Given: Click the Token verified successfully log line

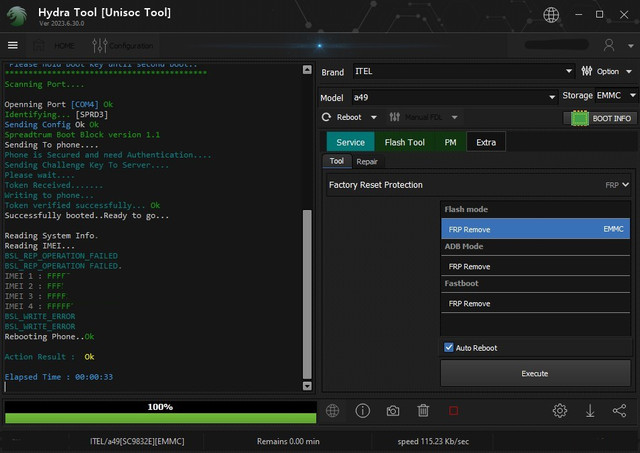Looking at the screenshot, I should (x=82, y=205).
